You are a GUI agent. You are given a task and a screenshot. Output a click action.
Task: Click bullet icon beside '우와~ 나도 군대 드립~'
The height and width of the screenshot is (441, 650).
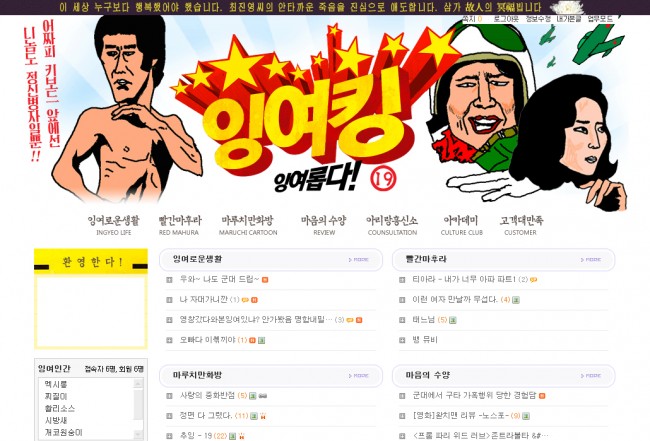pos(169,280)
